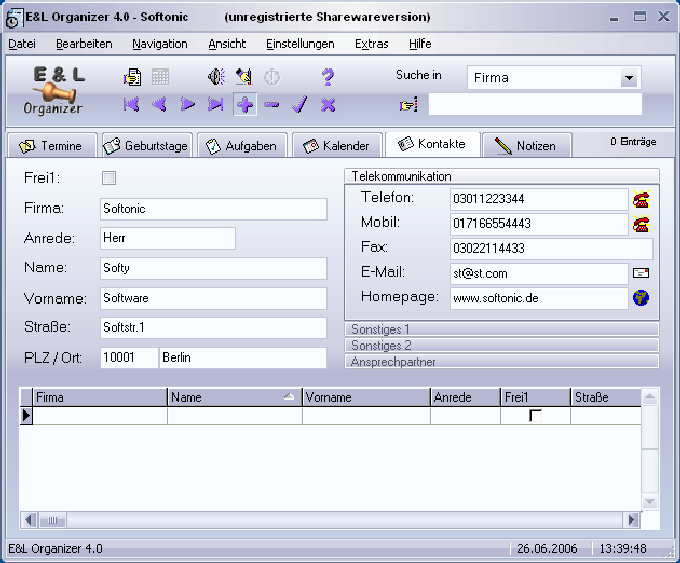Add a new record with plus icon
The height and width of the screenshot is (563, 680).
[x=245, y=105]
